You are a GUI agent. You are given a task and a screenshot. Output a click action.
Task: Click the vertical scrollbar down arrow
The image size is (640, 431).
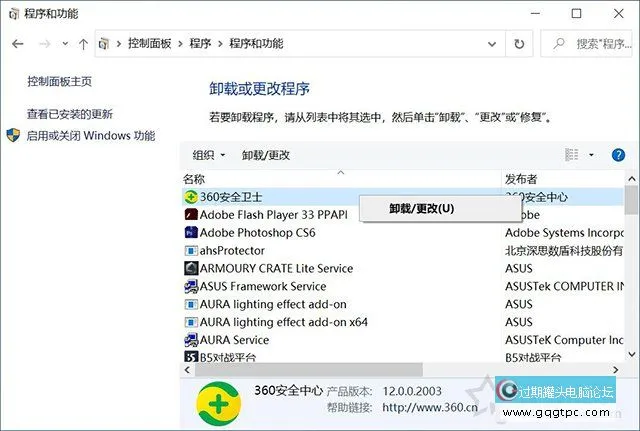pos(631,354)
